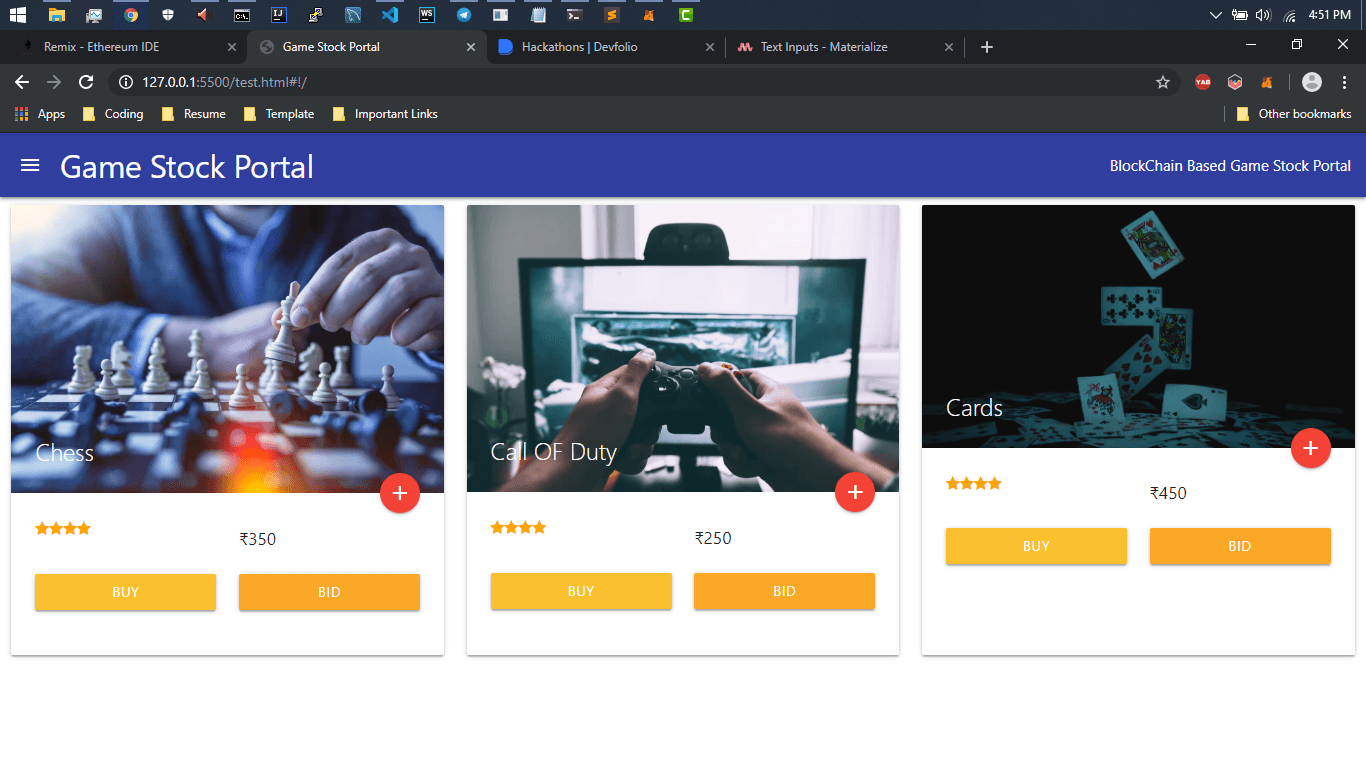Click the BID button for Call OF Duty
1366x768 pixels.
click(x=784, y=591)
